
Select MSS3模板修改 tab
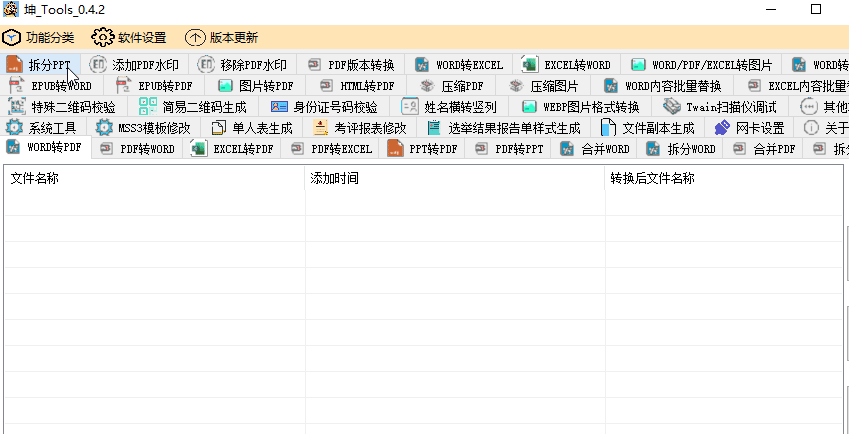(x=143, y=127)
